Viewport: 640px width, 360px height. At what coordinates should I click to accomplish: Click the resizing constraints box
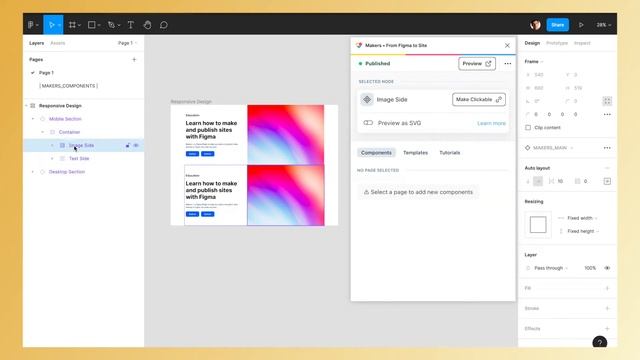coord(538,224)
